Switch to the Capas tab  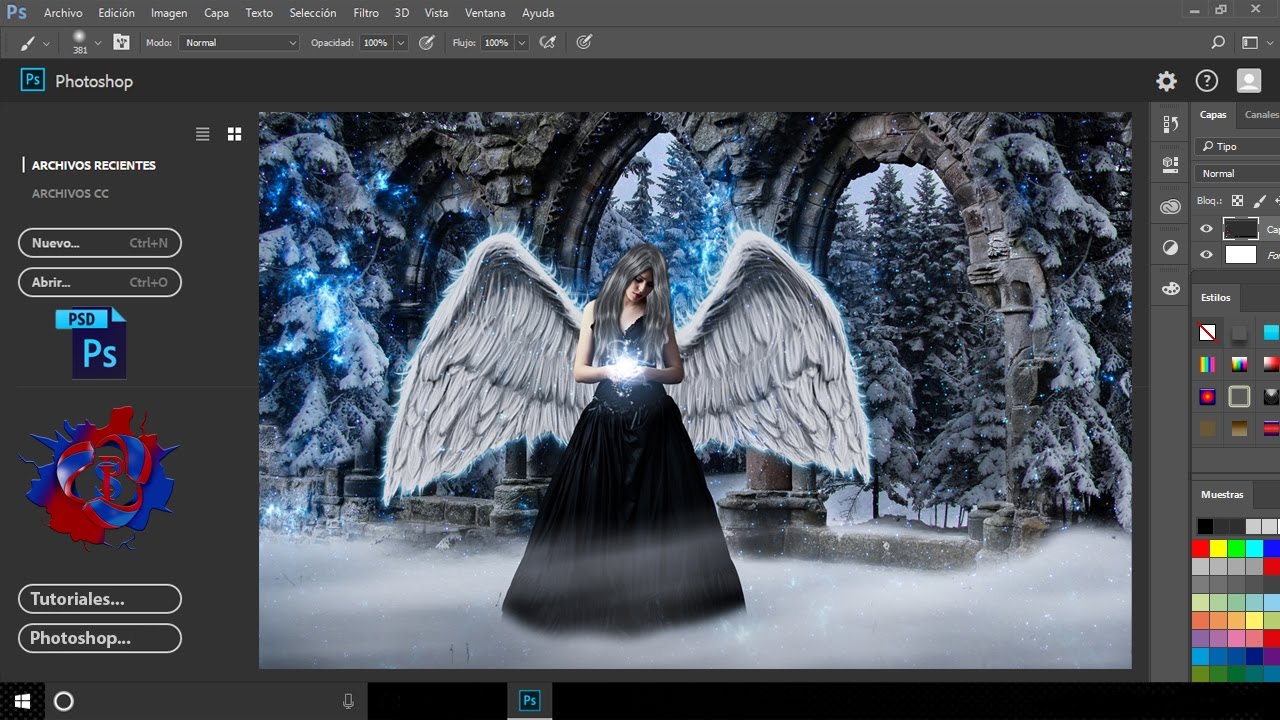click(1213, 115)
